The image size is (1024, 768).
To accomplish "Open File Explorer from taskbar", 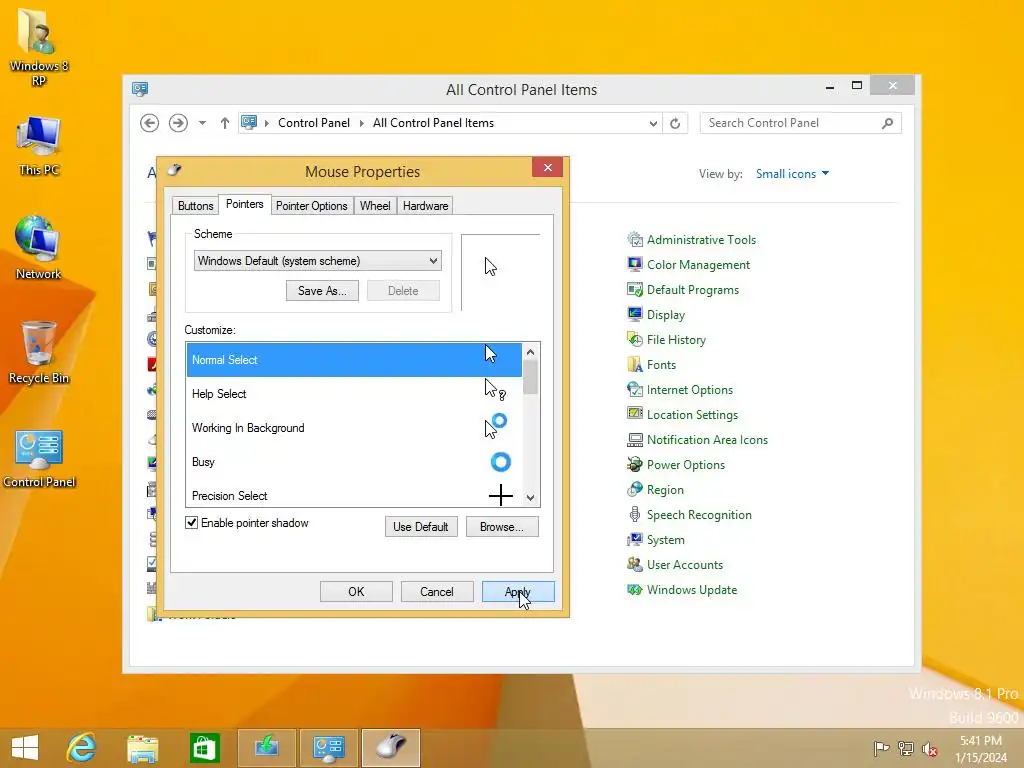I will click(x=142, y=747).
